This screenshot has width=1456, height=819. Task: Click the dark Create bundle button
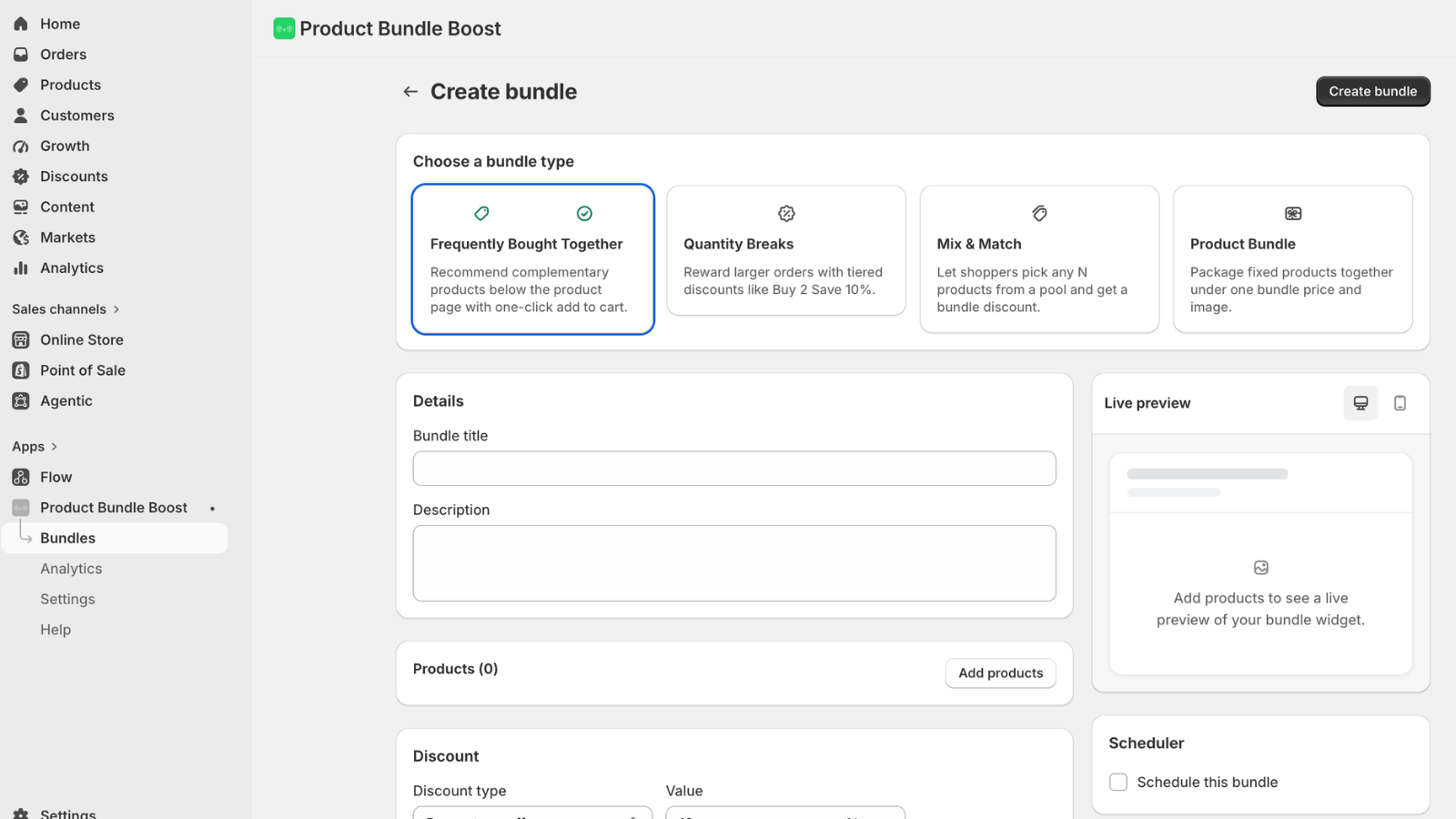(1372, 91)
